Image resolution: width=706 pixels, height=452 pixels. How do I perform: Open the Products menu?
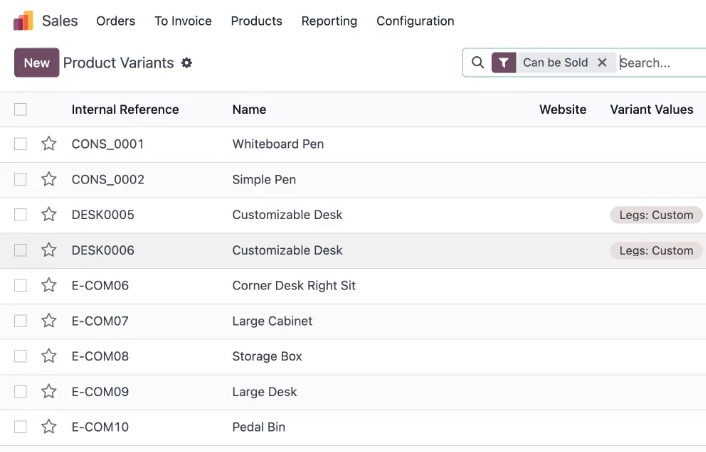[x=257, y=21]
